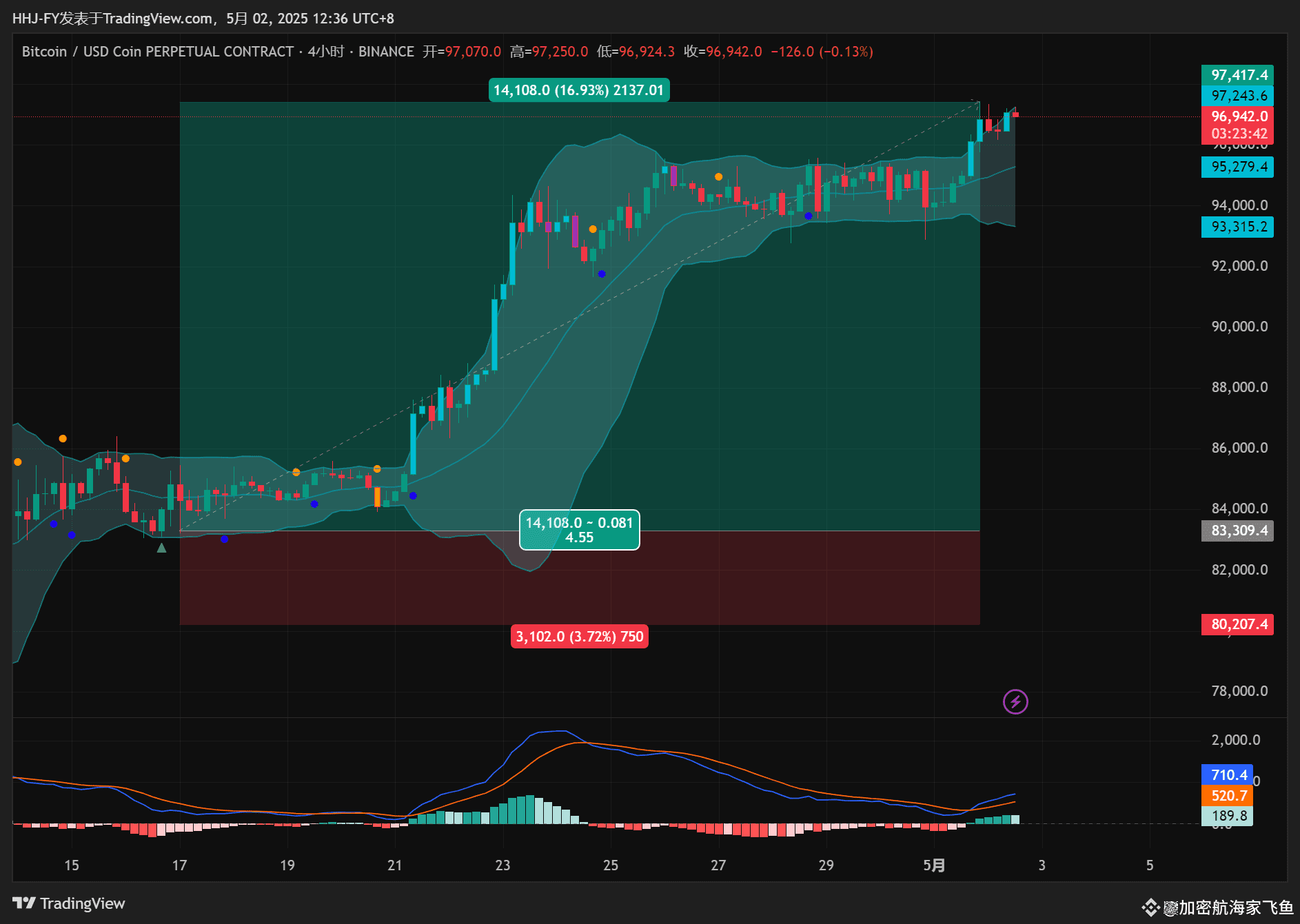
Task: Select the low value 低=96,924.3
Action: [636, 52]
